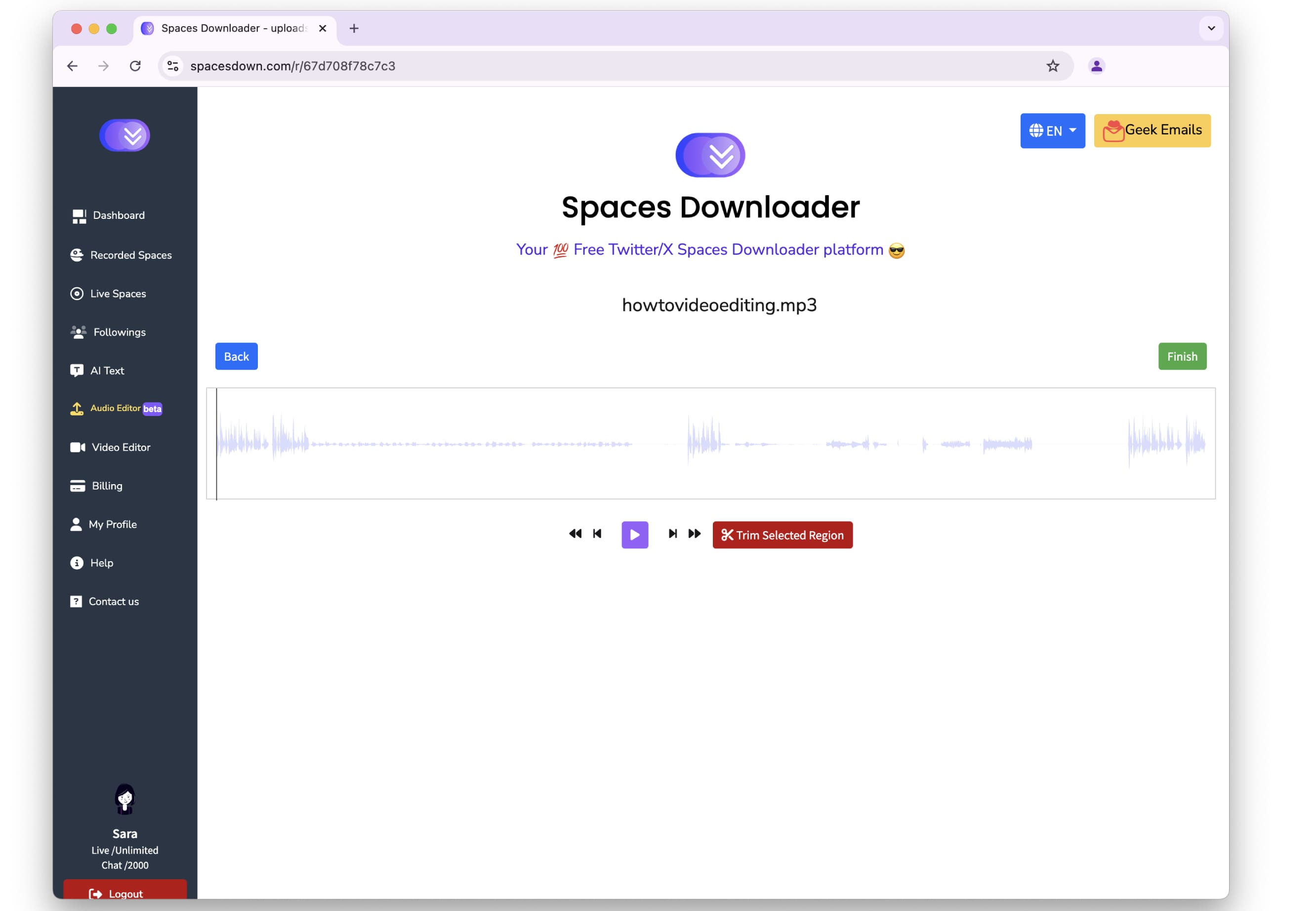
Task: Click the fast-forward double-arrow icon
Action: pos(695,534)
